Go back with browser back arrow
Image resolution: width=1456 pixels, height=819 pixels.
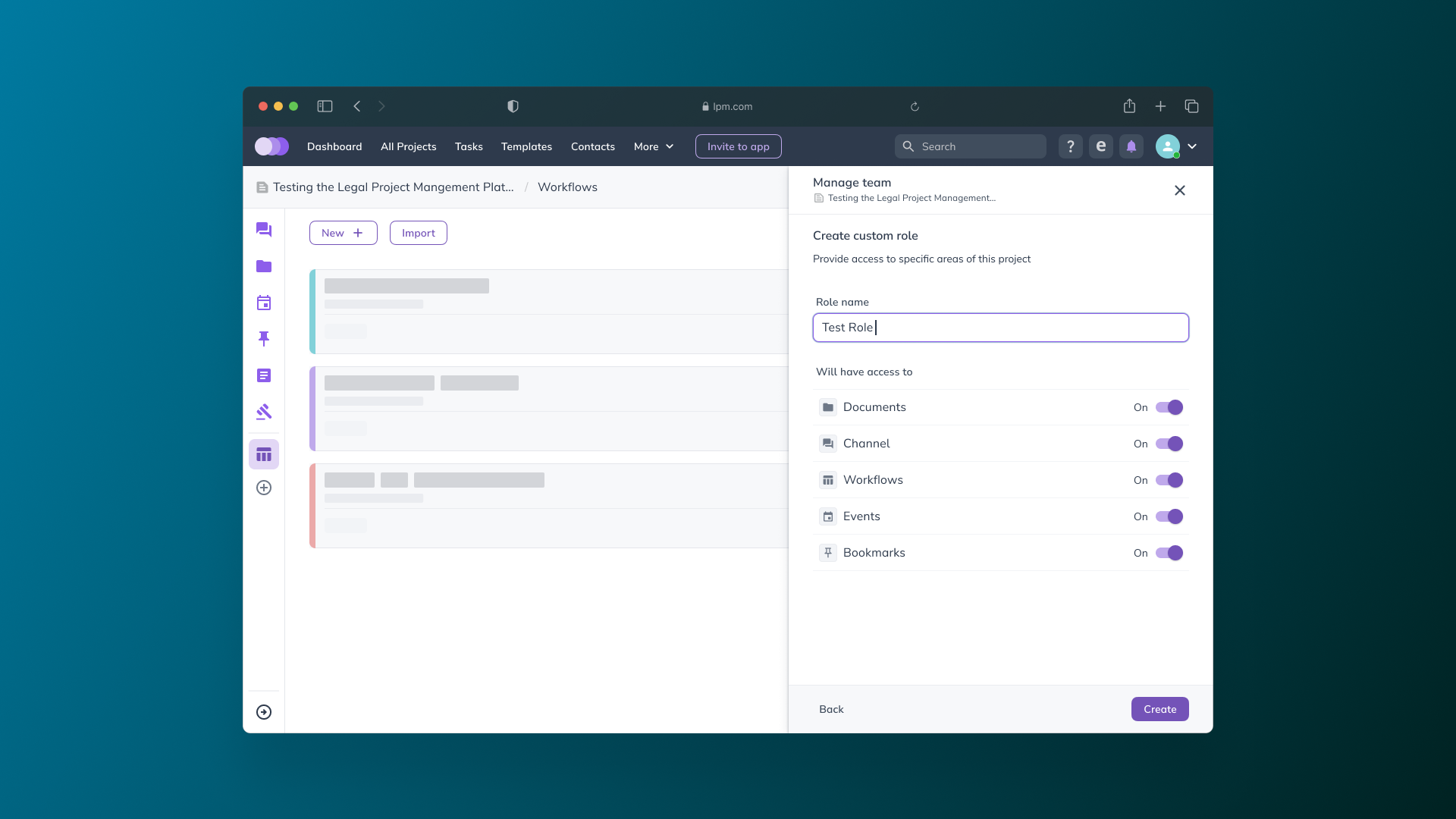click(357, 106)
